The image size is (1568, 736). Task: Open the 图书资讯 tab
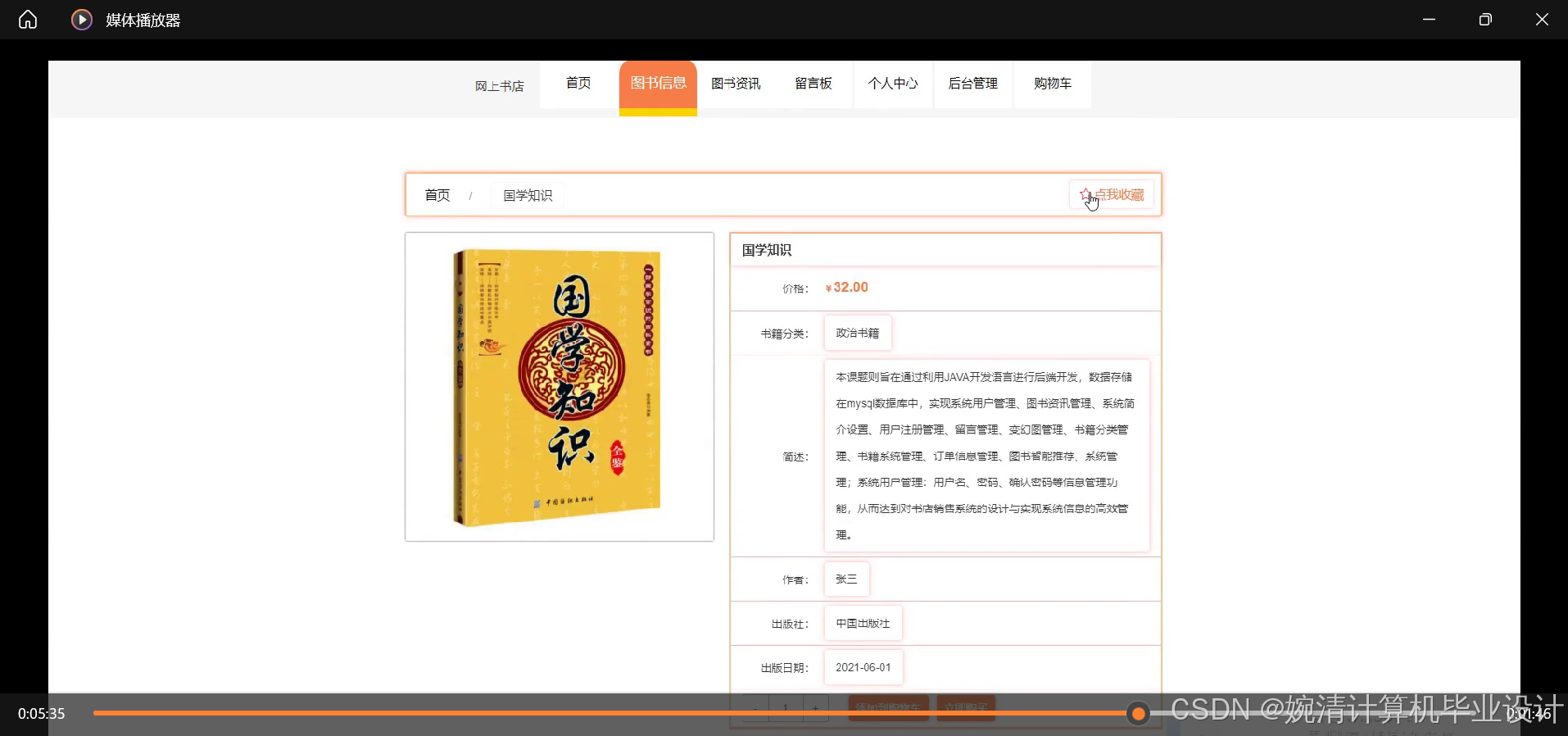[x=736, y=84]
